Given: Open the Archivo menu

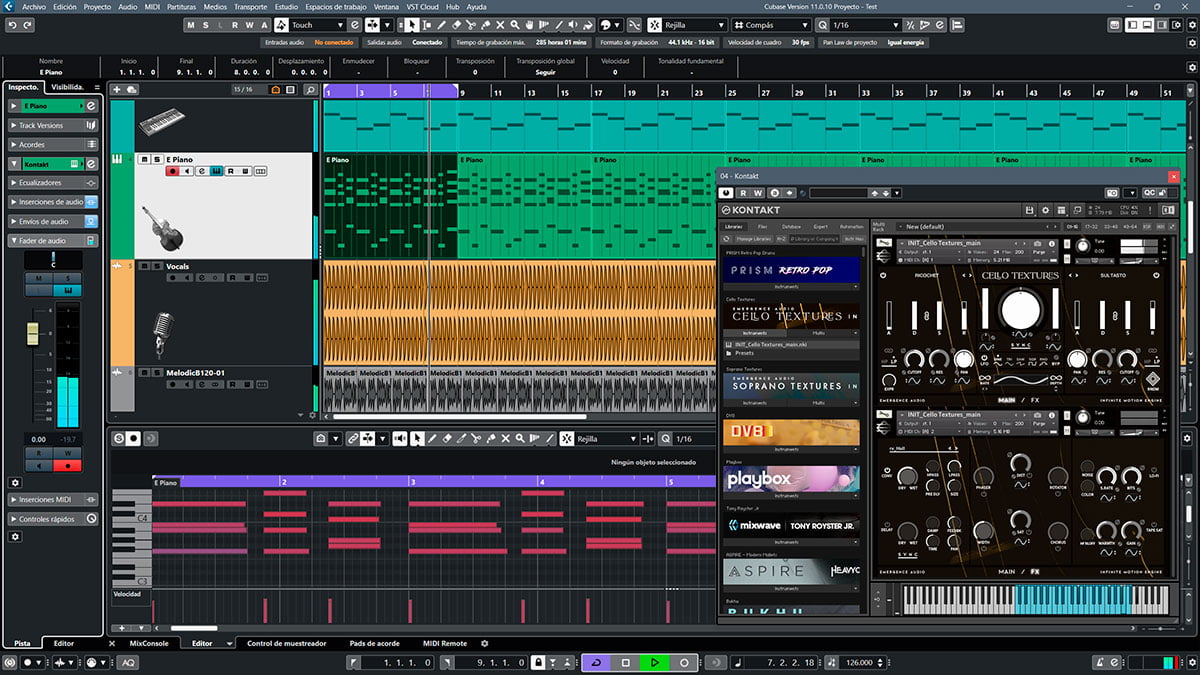Looking at the screenshot, I should (x=33, y=6).
